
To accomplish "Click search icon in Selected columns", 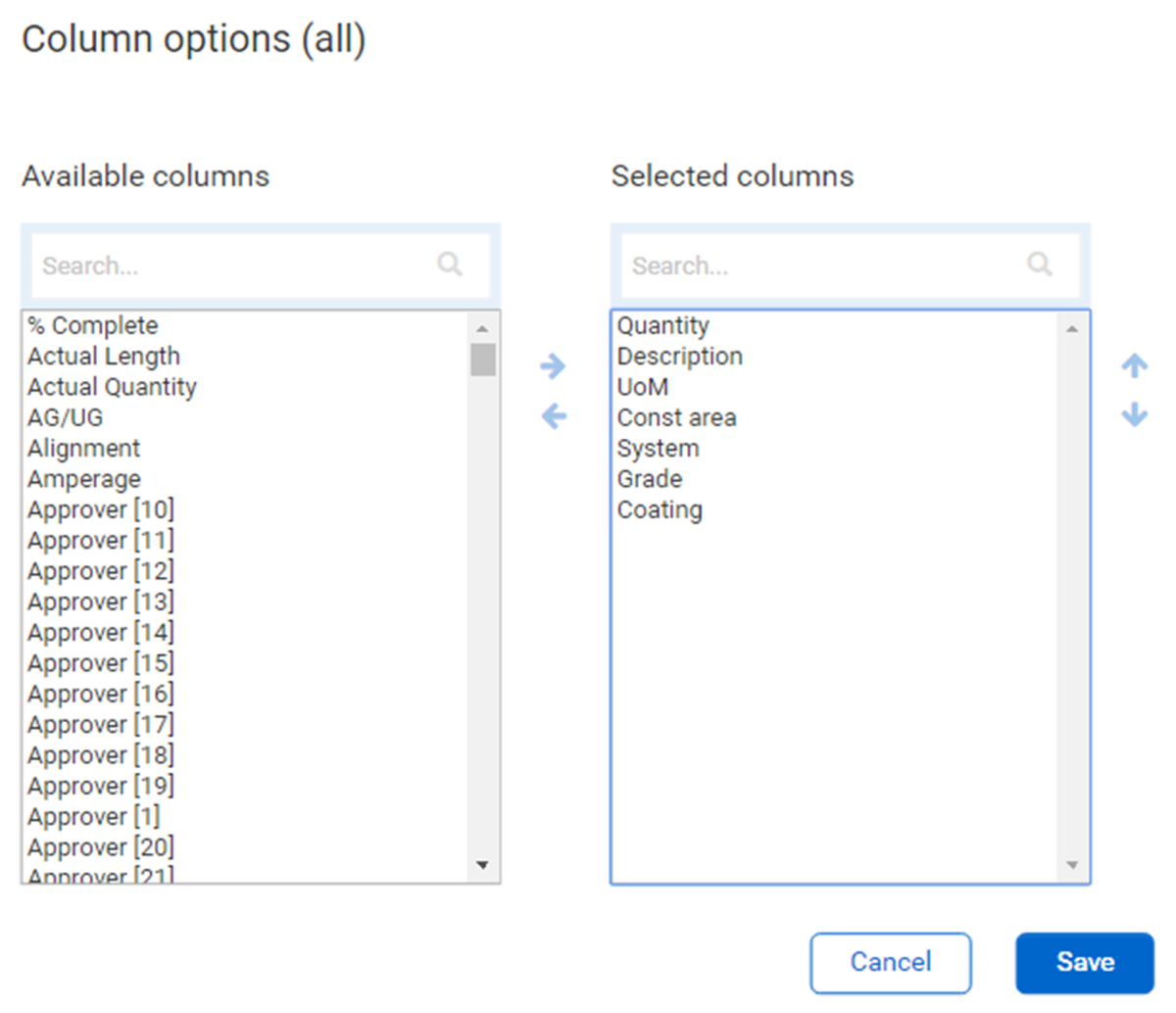I will coord(1040,265).
